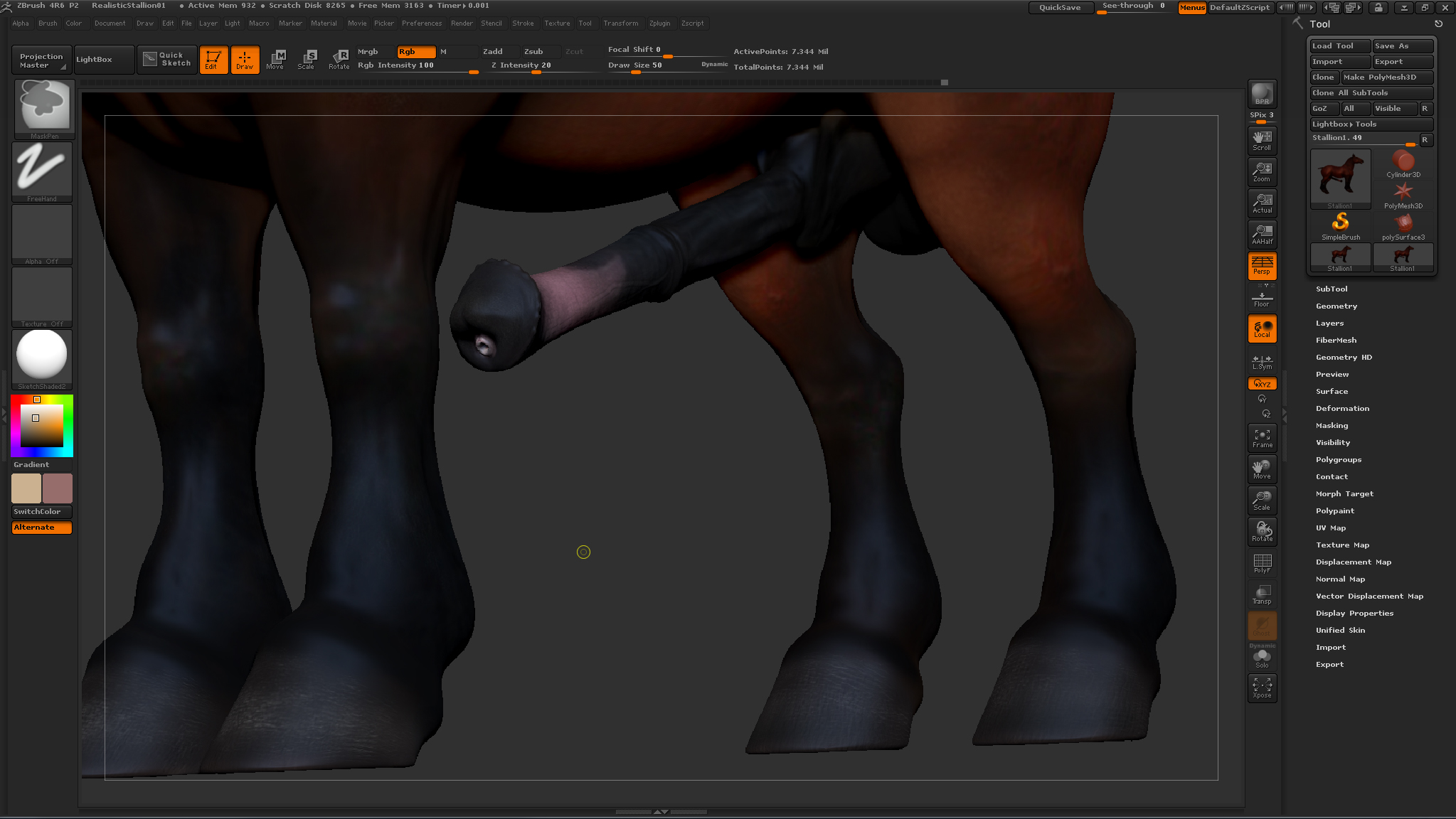Select the Rotate tool in top toolbar

[339, 60]
